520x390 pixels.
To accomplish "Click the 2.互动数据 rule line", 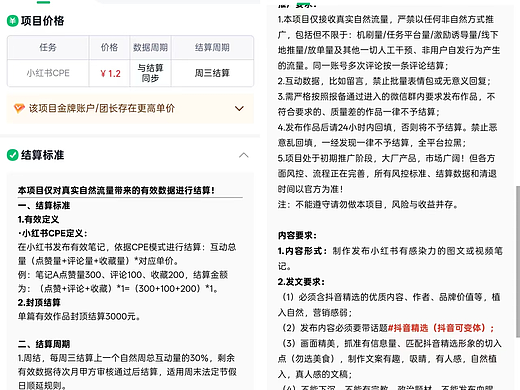I will point(384,81).
